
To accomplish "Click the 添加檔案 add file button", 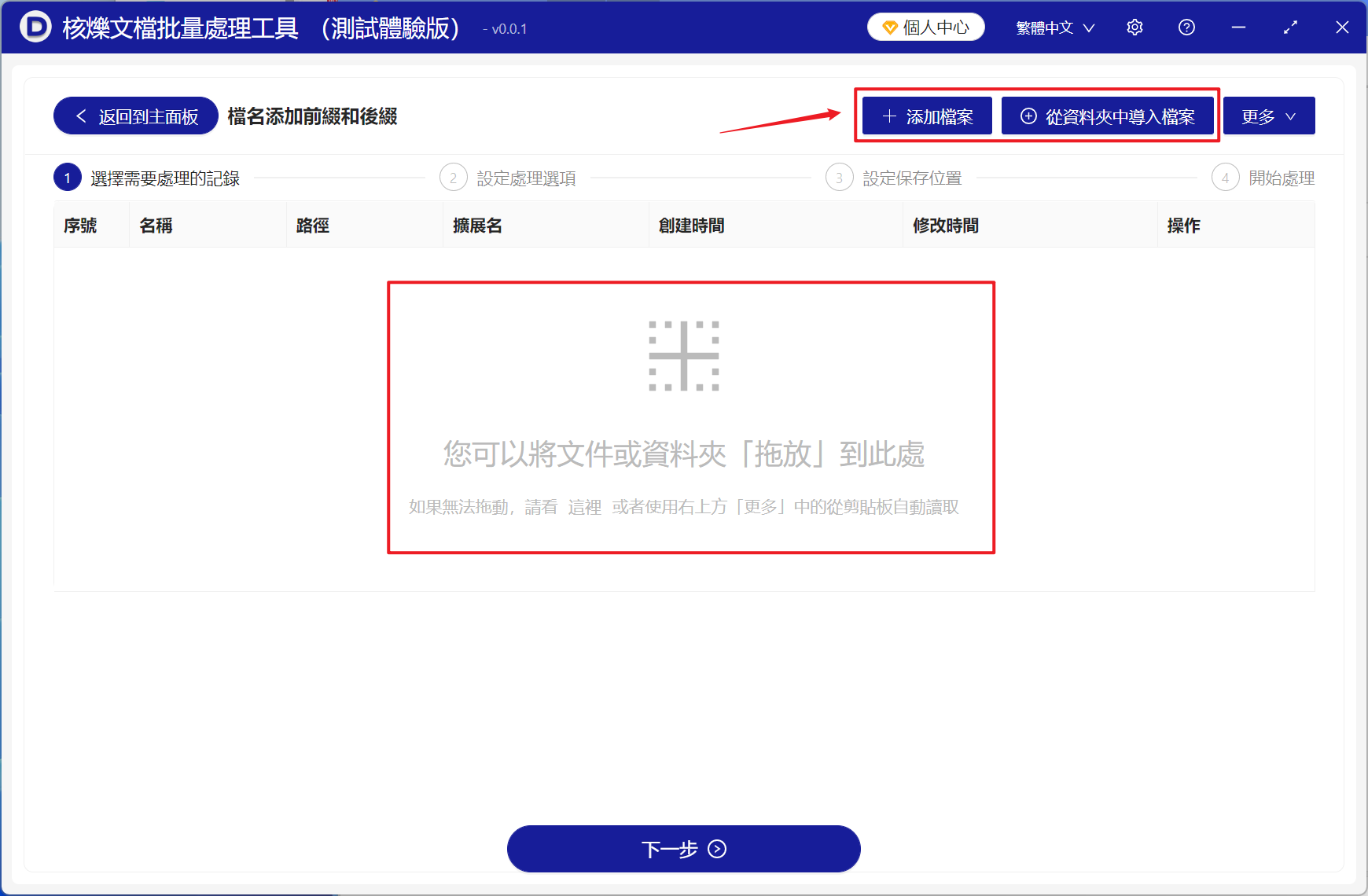I will point(927,116).
